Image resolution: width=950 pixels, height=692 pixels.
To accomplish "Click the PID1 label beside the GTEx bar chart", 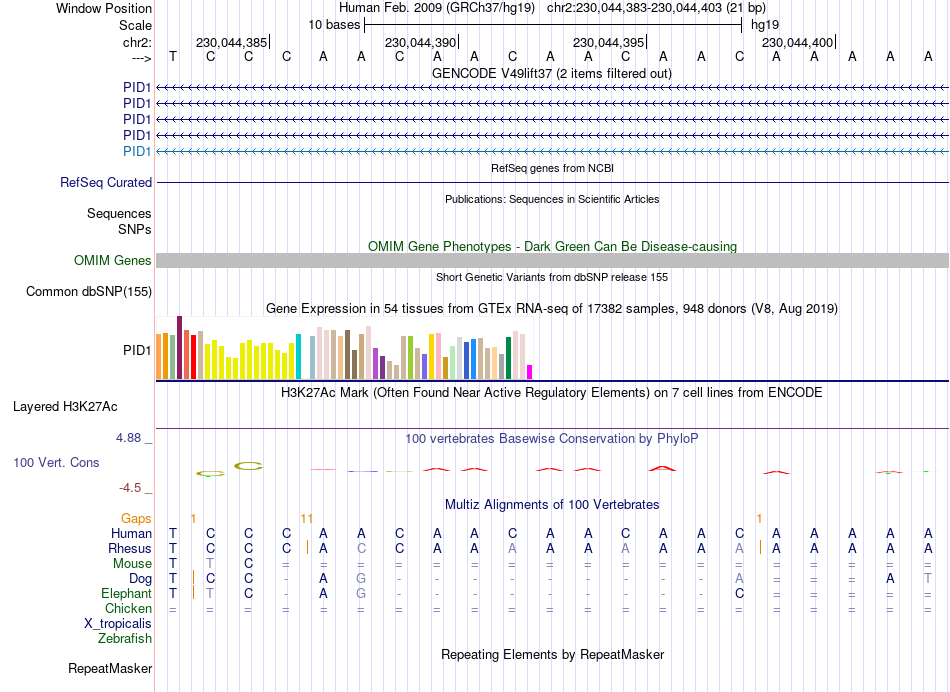I will (x=137, y=350).
